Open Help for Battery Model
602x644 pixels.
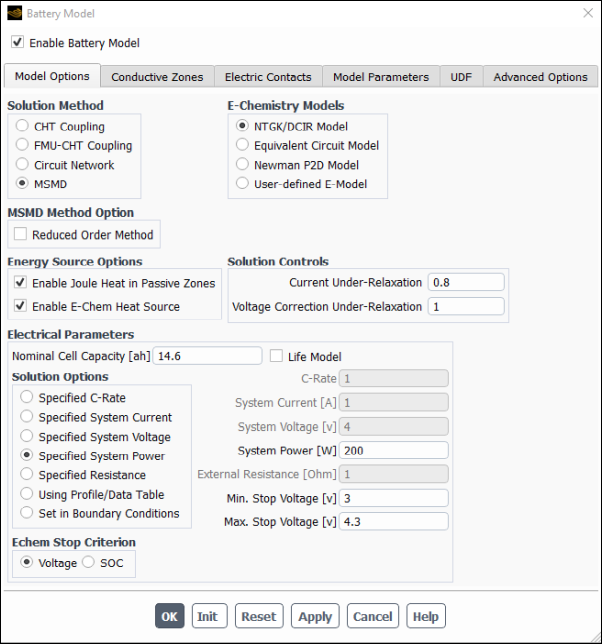coord(426,616)
